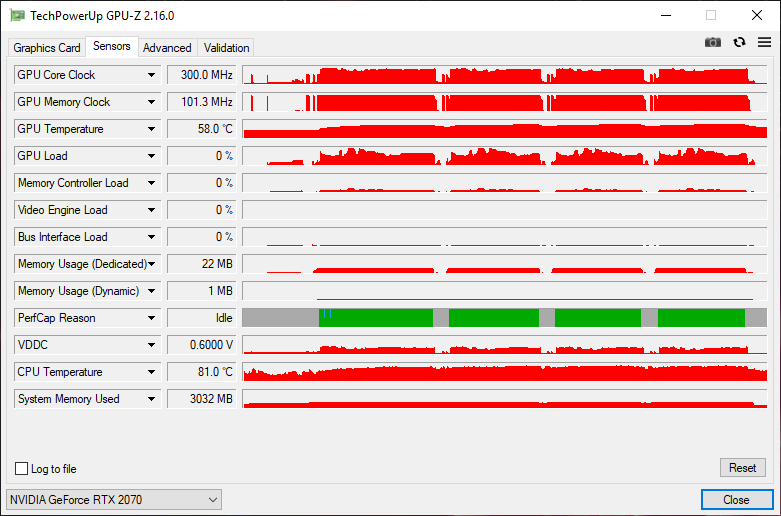This screenshot has height=516, width=781.
Task: Open the NVIDIA GeForce RTX 2070 selector
Action: pyautogui.click(x=114, y=500)
